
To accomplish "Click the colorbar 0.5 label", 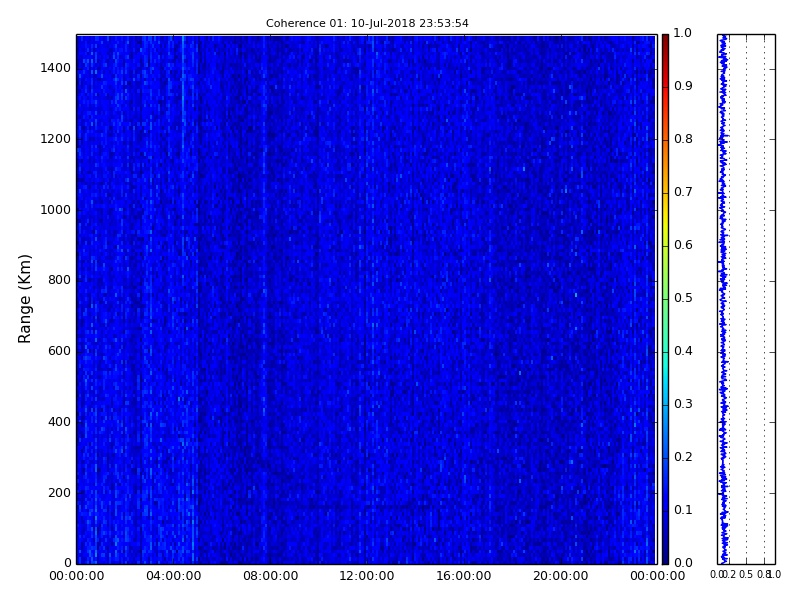I will (683, 298).
